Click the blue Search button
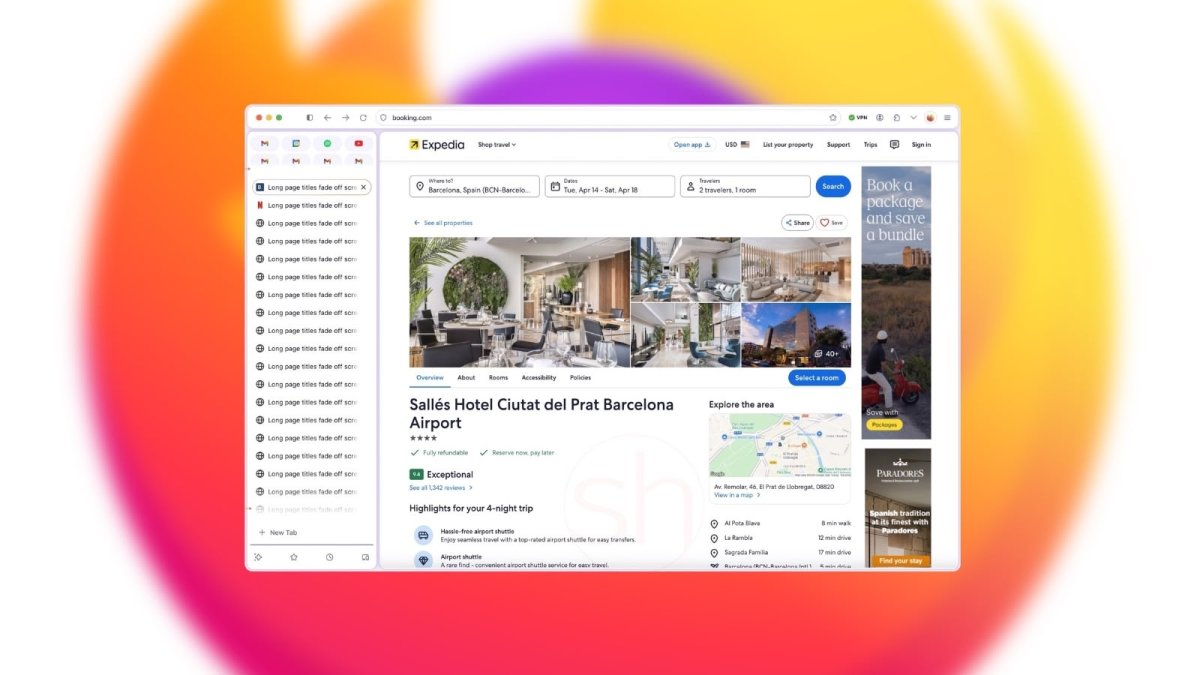Screen dimensions: 1200x675 (x=833, y=186)
